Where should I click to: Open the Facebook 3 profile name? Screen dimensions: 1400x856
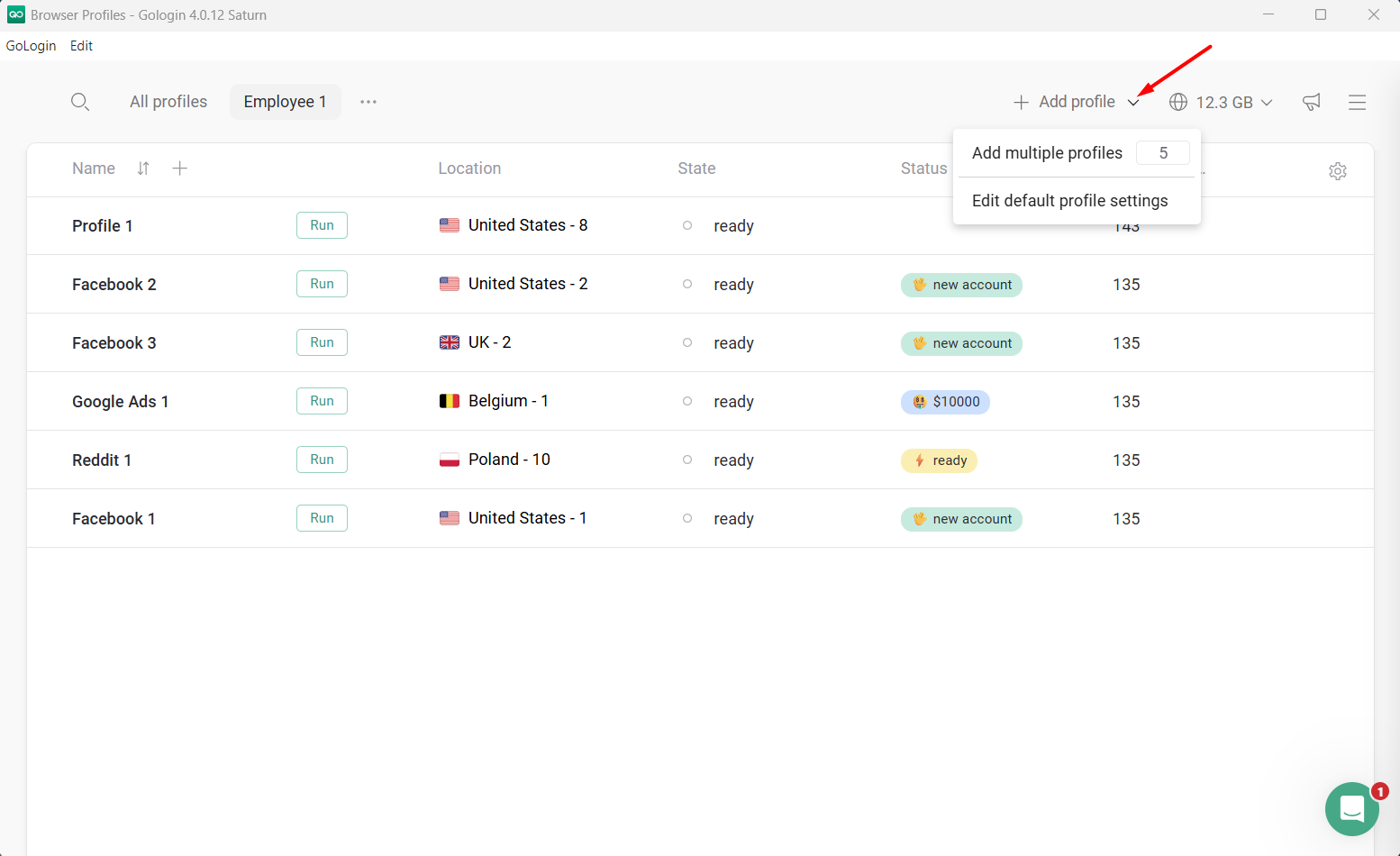pos(114,343)
